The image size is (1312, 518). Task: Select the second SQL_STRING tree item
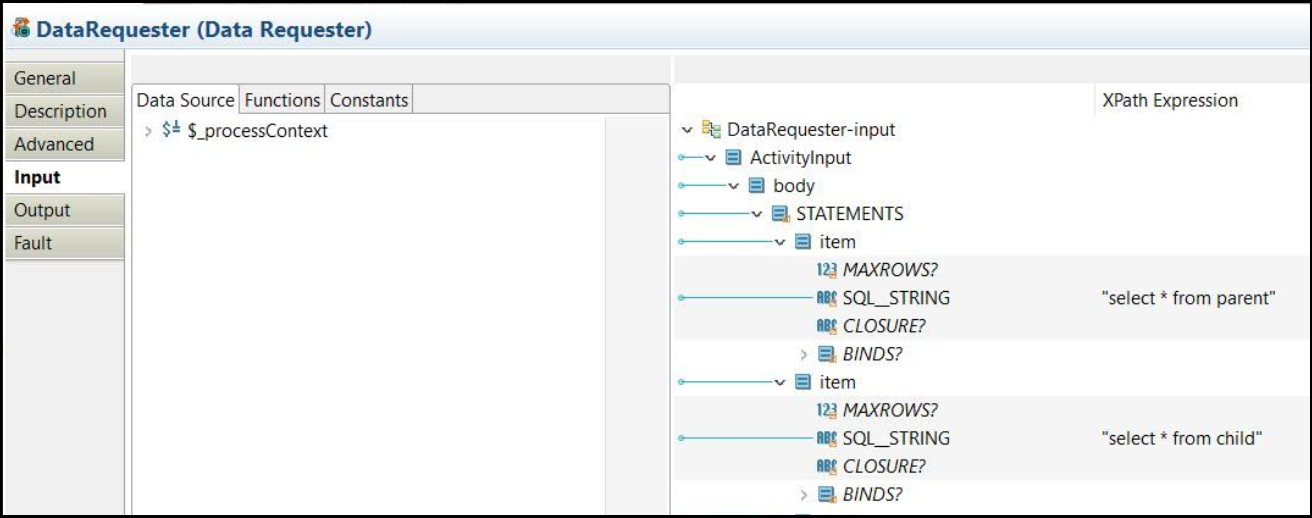coord(895,438)
